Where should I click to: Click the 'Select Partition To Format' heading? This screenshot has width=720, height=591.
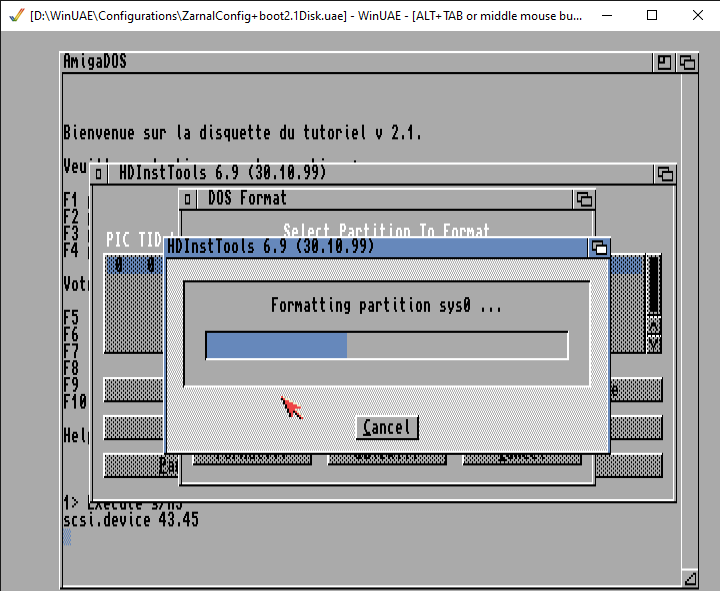(386, 230)
